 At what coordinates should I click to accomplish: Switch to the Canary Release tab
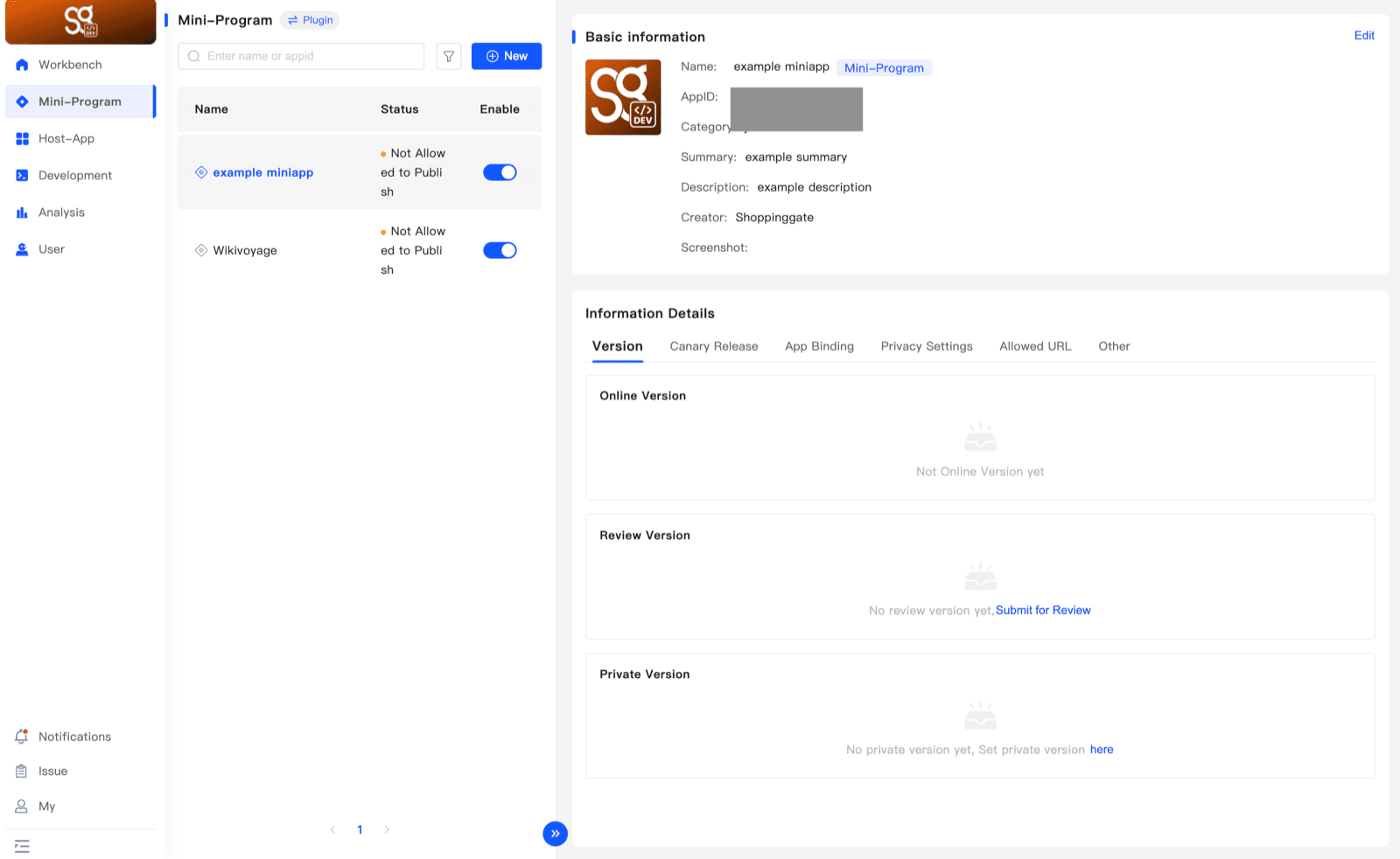coord(714,346)
